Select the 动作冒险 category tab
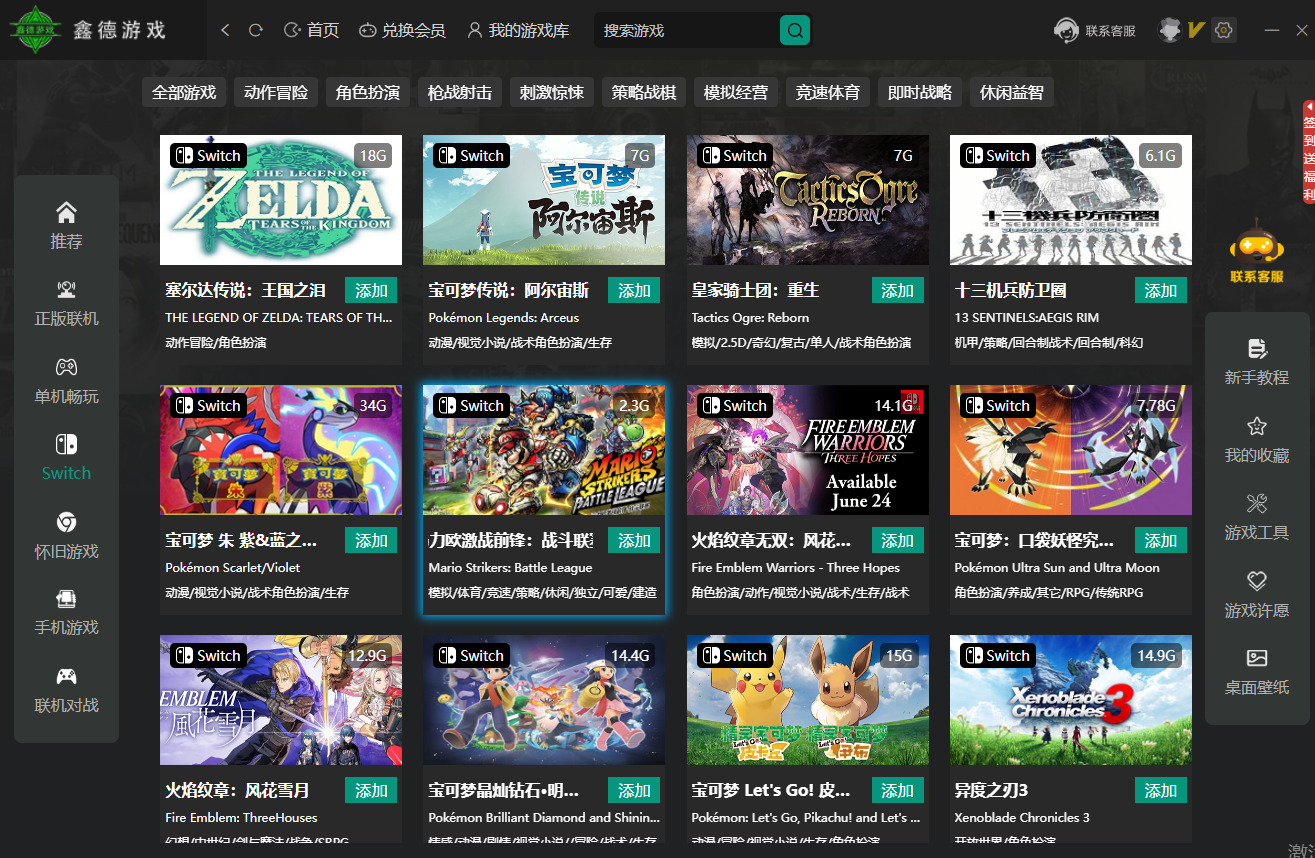The height and width of the screenshot is (858, 1315). (x=276, y=92)
